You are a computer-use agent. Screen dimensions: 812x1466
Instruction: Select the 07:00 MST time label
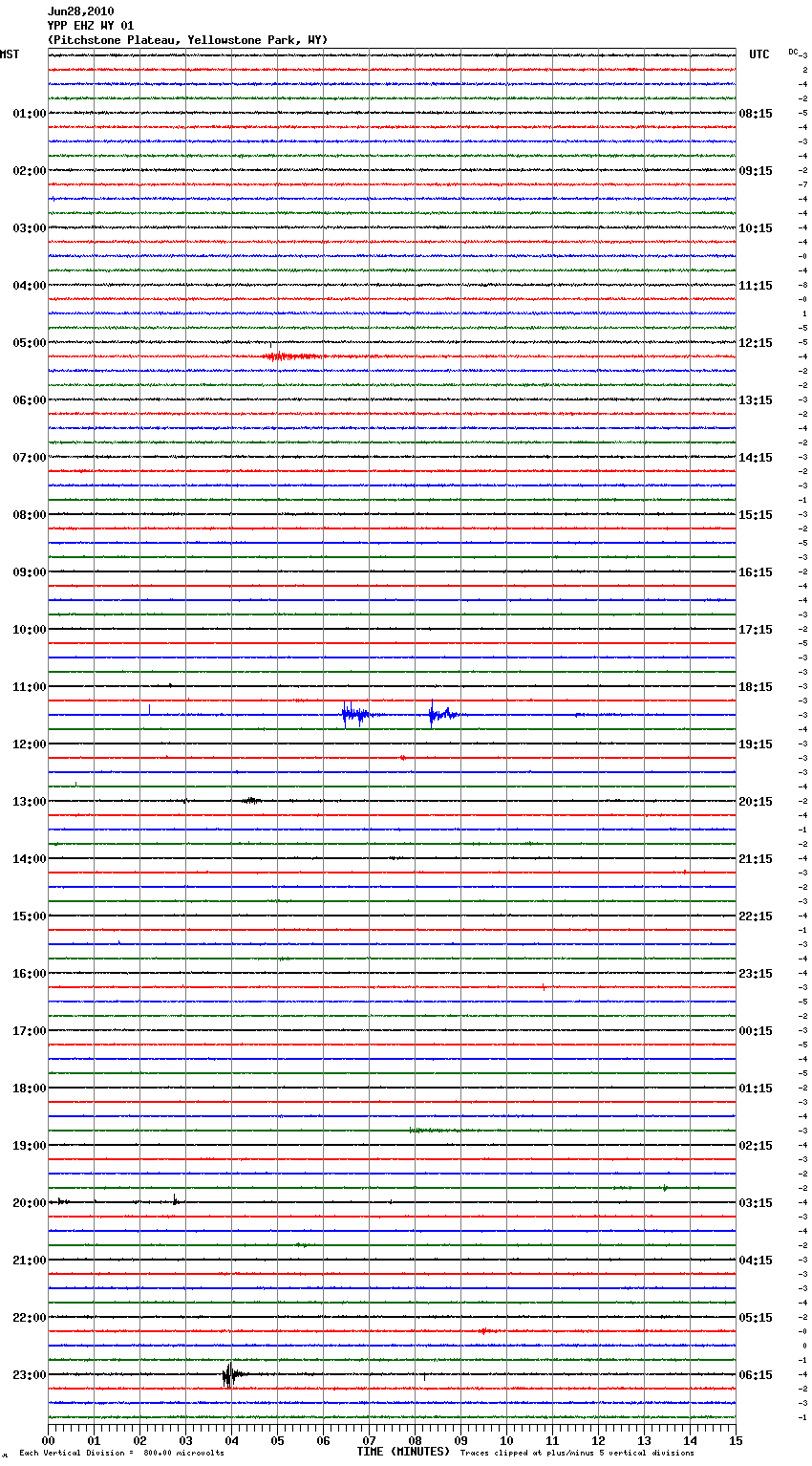pos(30,458)
